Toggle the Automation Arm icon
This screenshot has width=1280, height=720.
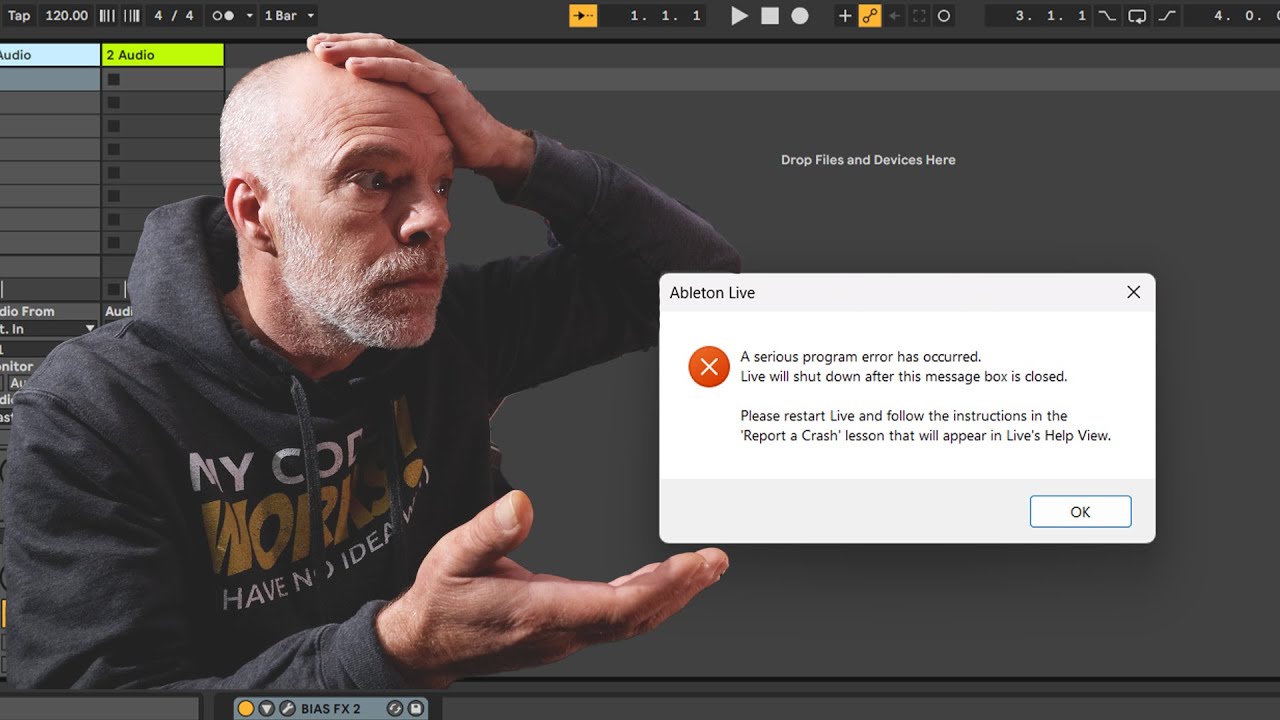(x=870, y=16)
